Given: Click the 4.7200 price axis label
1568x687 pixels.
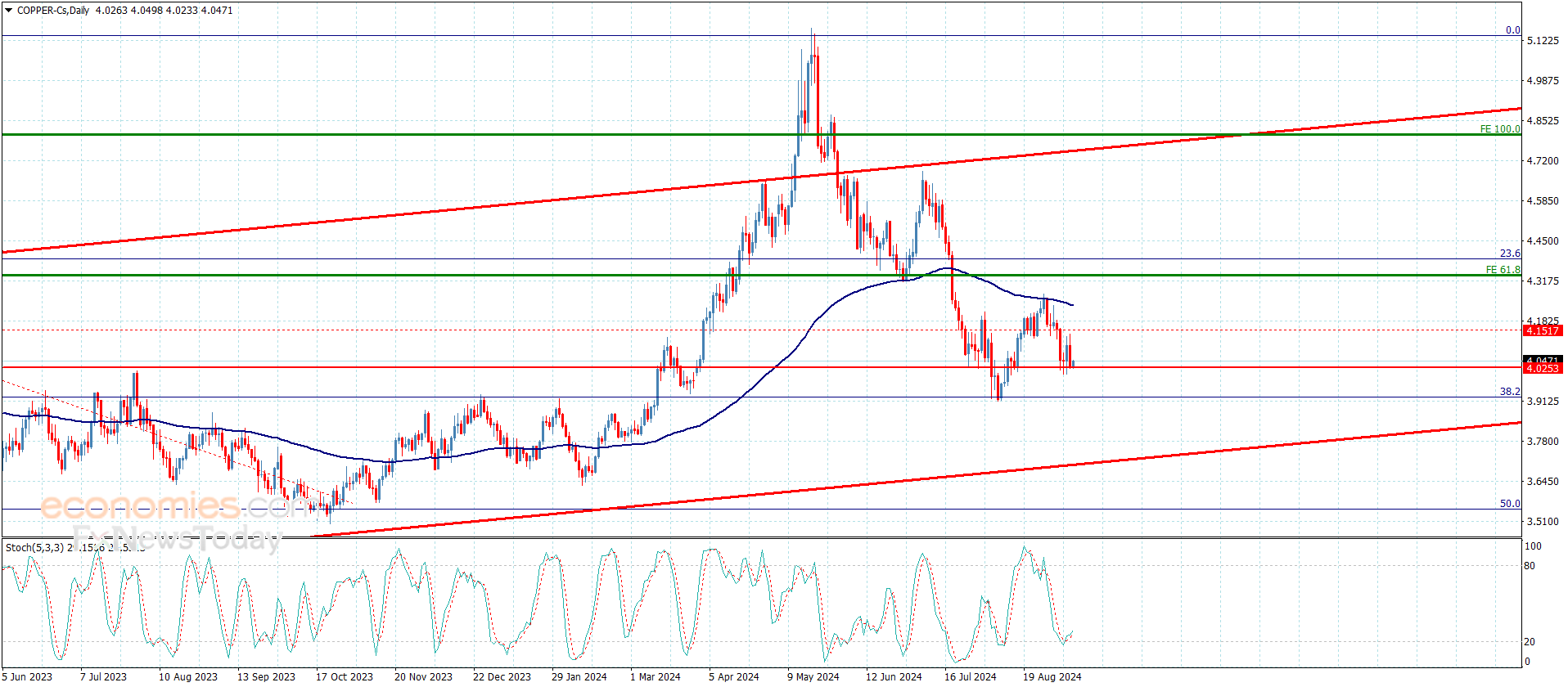Looking at the screenshot, I should (1543, 161).
